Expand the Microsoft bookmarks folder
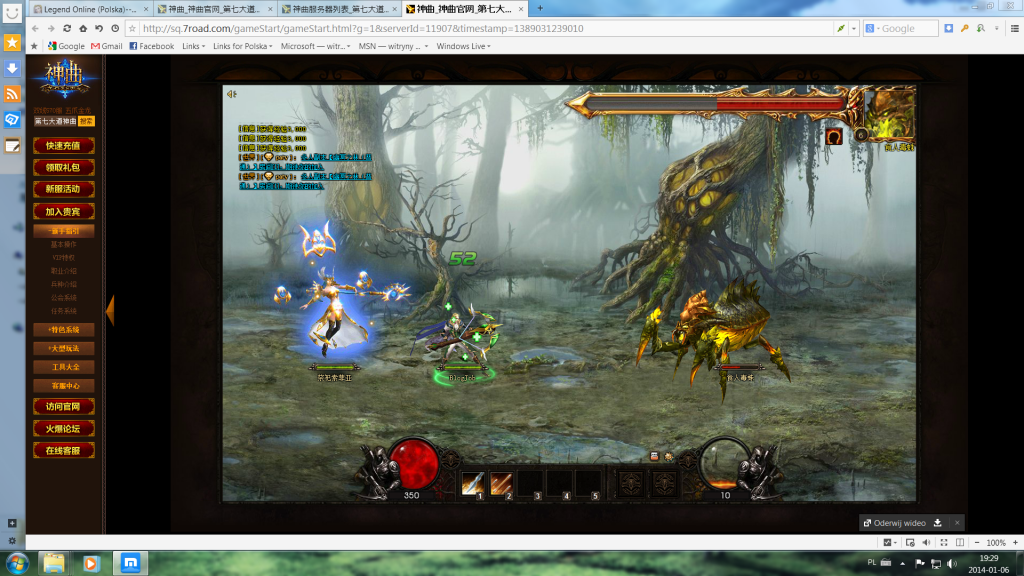 (x=315, y=46)
